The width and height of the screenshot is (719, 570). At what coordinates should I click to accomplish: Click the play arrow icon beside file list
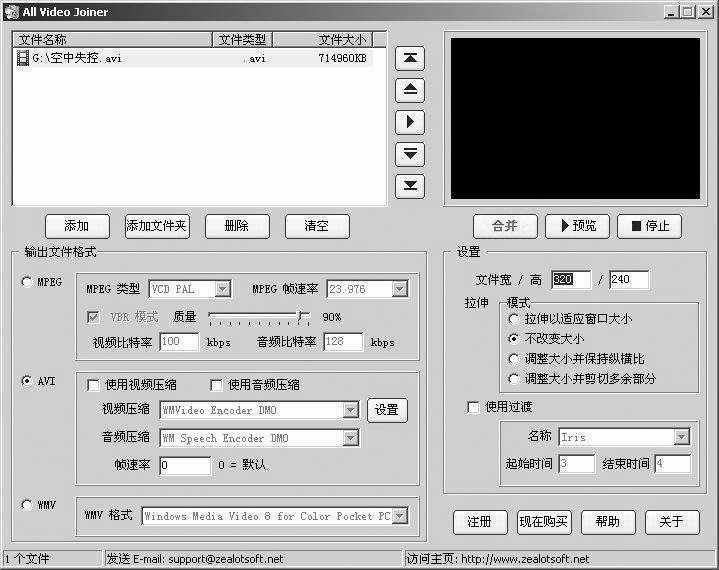point(410,122)
